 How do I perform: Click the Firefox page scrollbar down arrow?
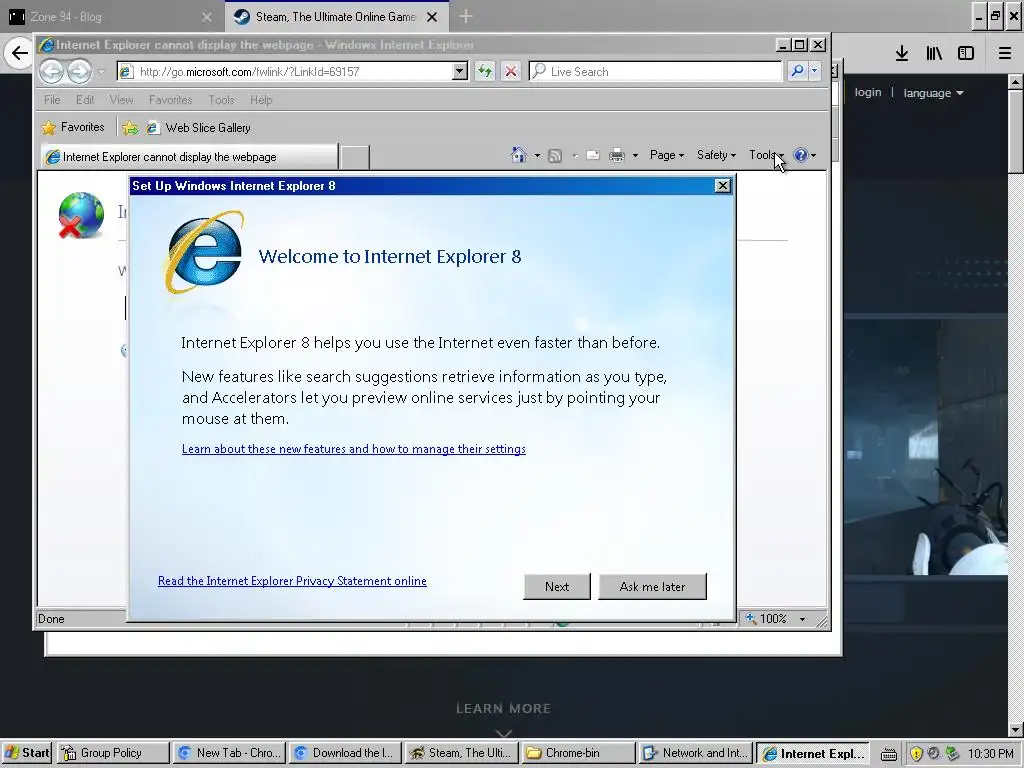pyautogui.click(x=1016, y=729)
